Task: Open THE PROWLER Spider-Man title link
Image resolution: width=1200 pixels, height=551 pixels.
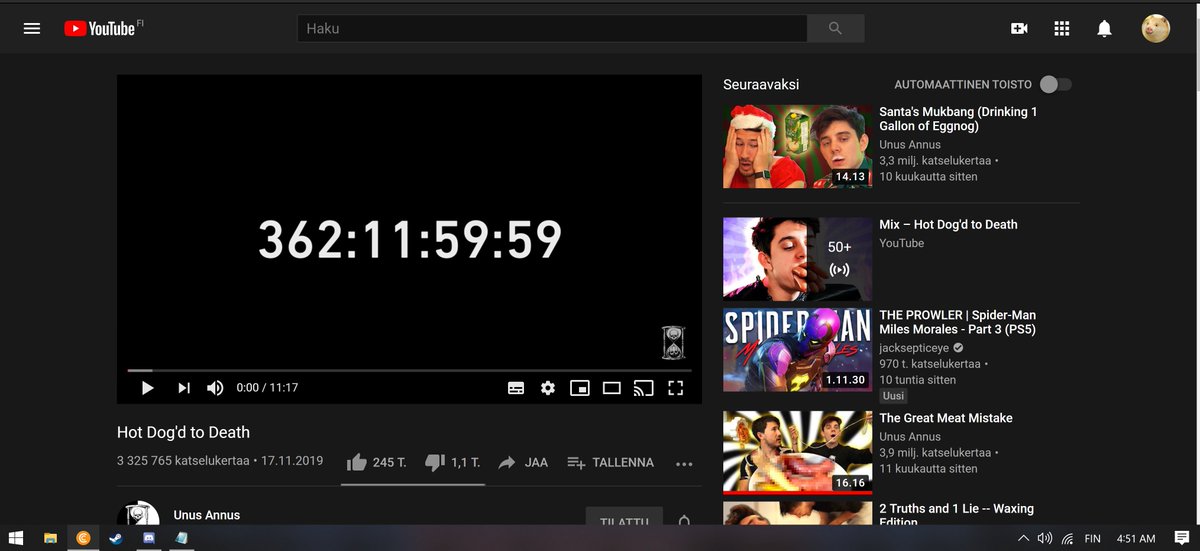Action: [x=958, y=322]
